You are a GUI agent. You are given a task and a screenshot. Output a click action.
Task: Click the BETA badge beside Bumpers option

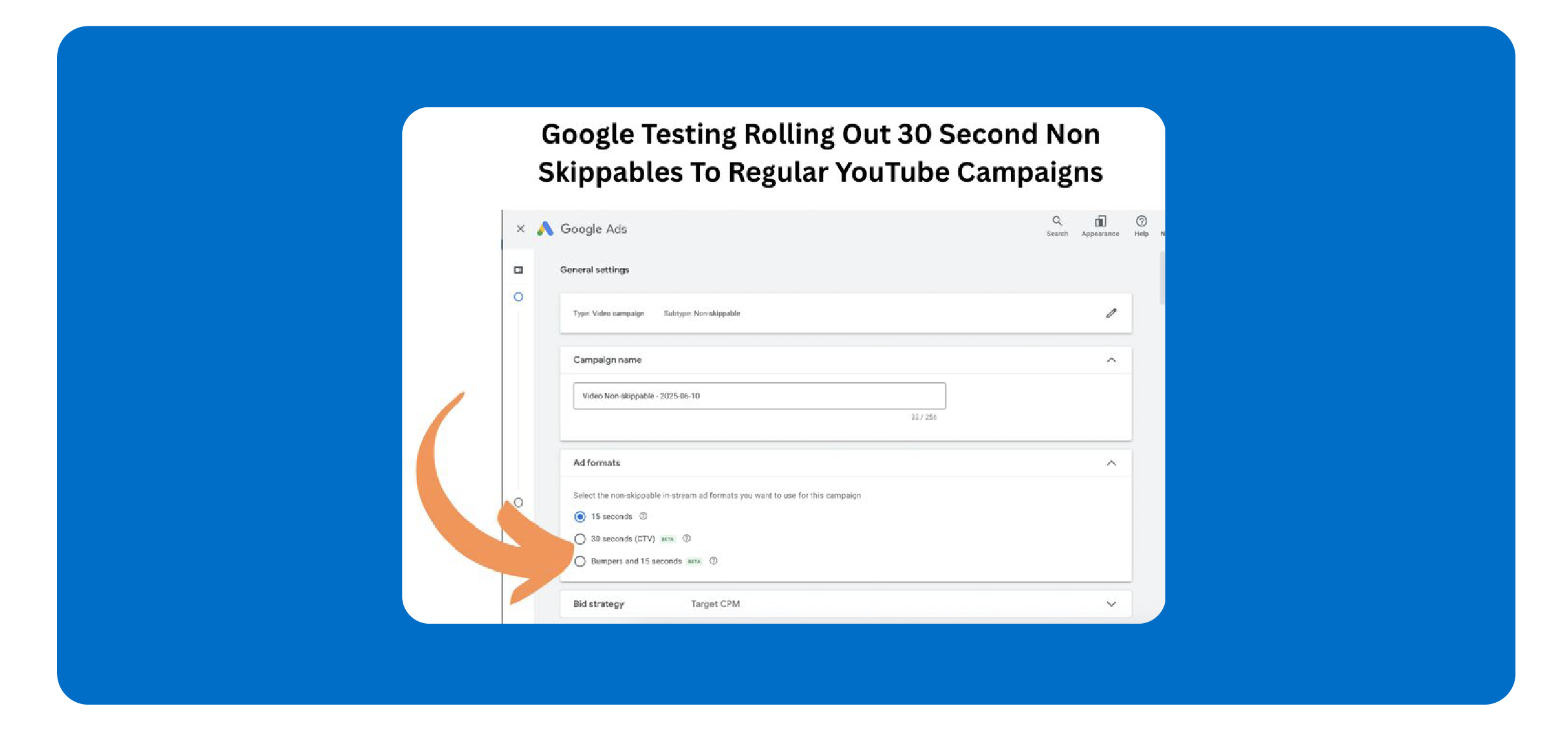[x=694, y=562]
